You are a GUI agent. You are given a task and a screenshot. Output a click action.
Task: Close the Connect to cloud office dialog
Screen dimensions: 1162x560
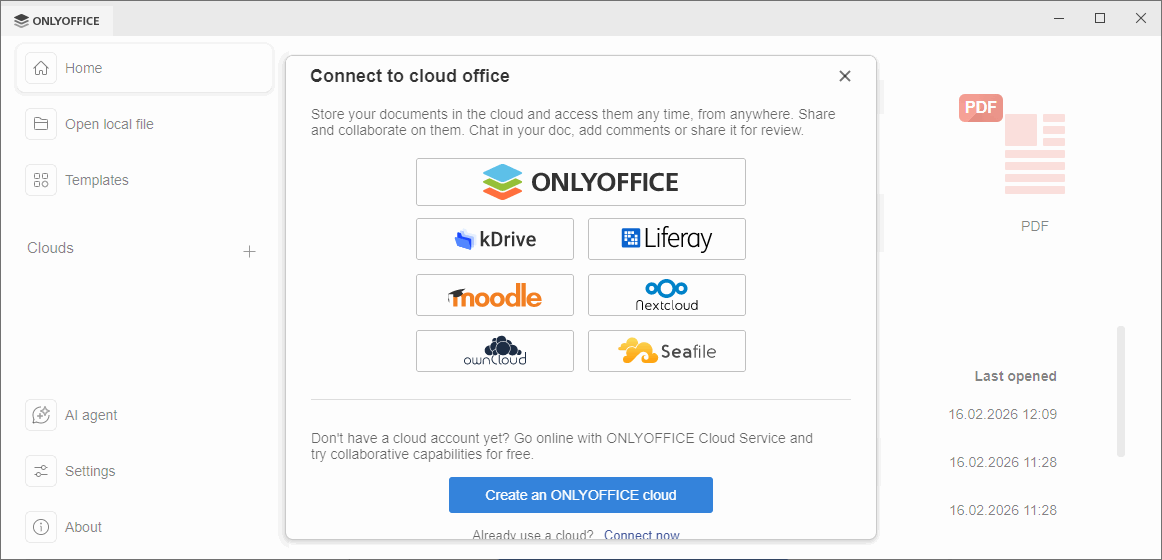845,76
